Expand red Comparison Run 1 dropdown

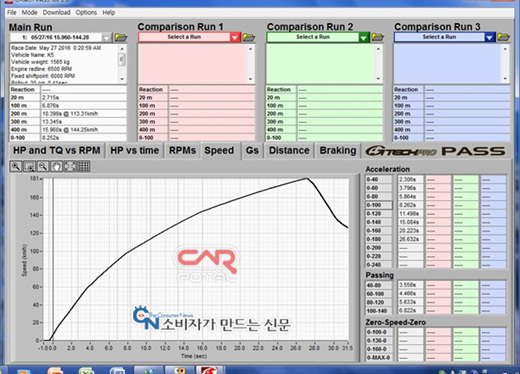235,37
